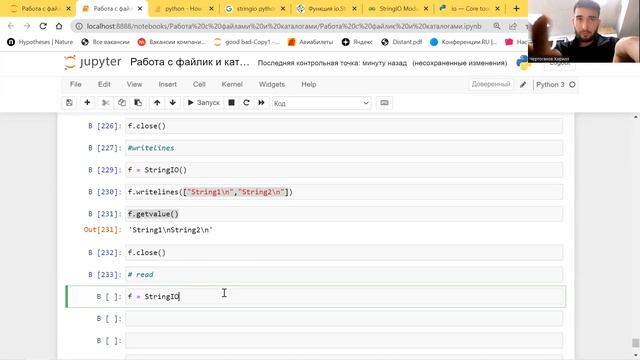Click the Доверенный trusted indicator
Image resolution: width=640 pixels, height=360 pixels.
coord(491,84)
